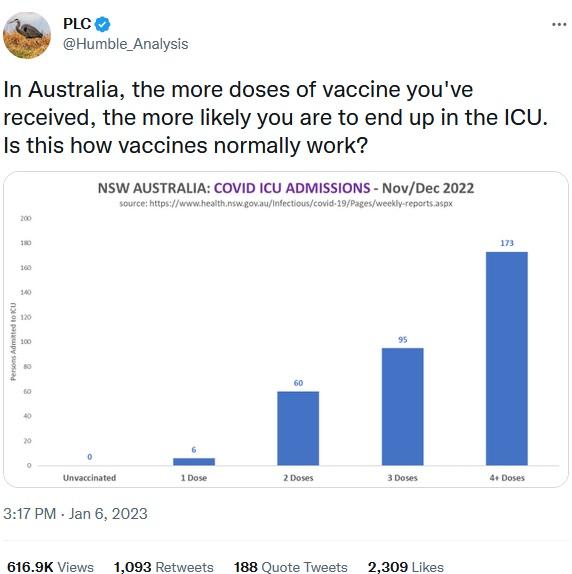Click the blue verified badge next to PLC
The image size is (572, 574).
point(102,25)
